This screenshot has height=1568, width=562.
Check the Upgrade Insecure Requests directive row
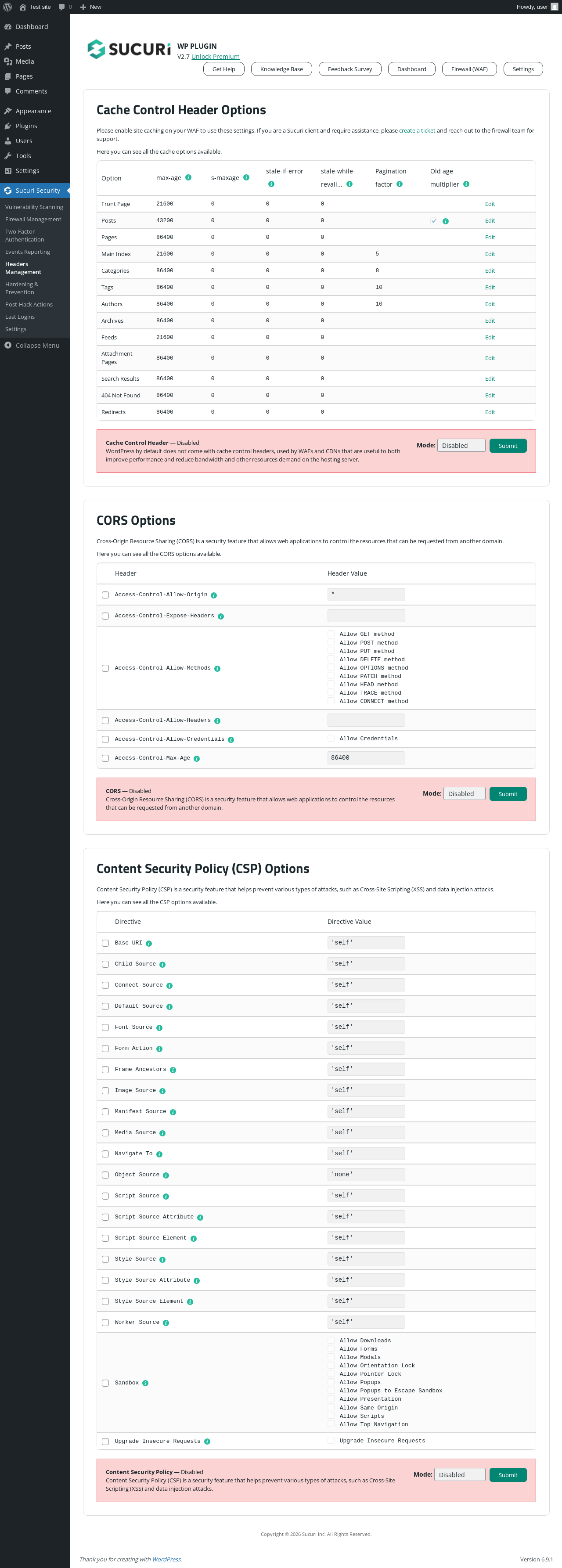pos(105,1442)
